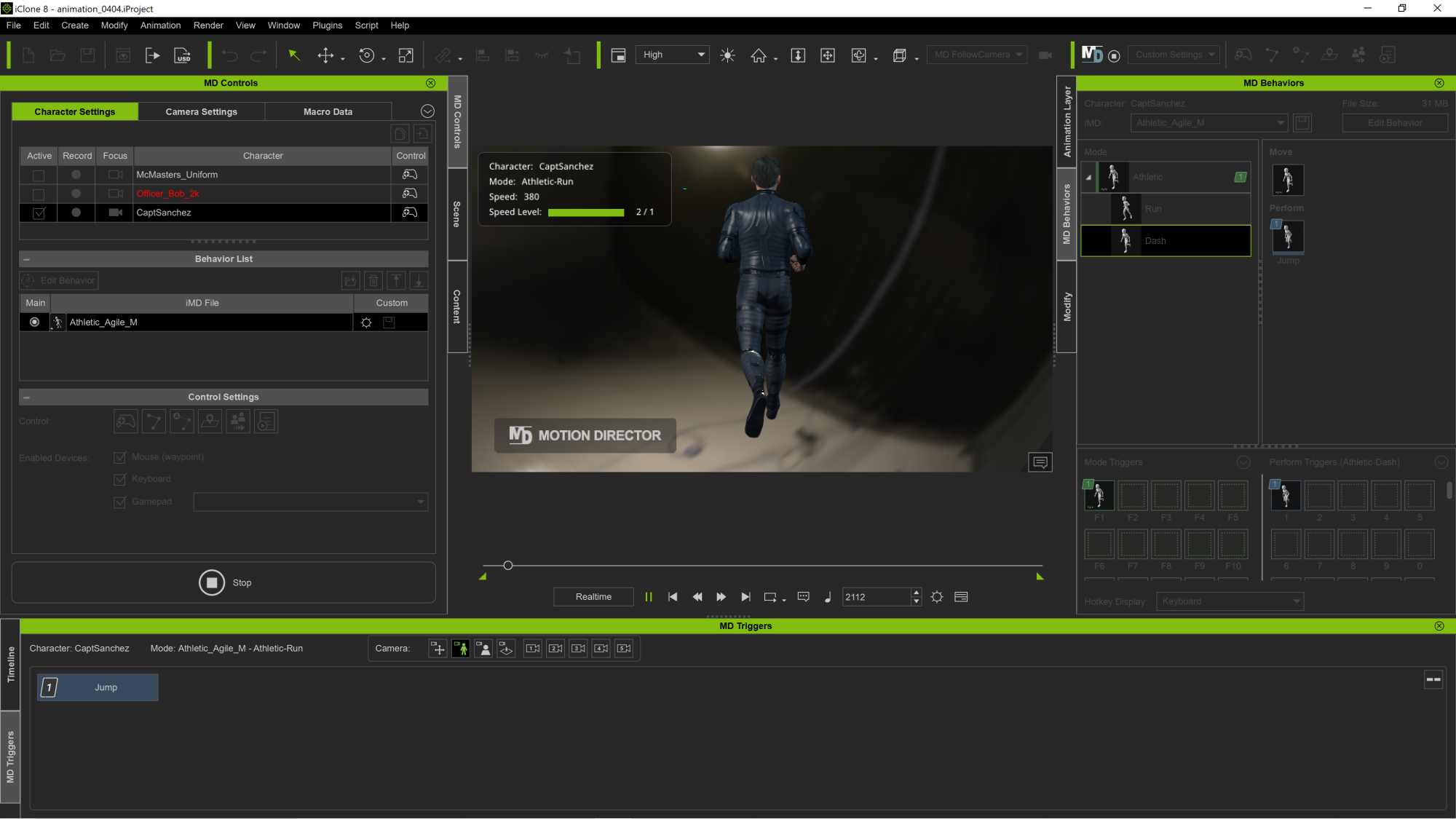1456x819 pixels.
Task: Open the Plugins menu
Action: coord(327,25)
